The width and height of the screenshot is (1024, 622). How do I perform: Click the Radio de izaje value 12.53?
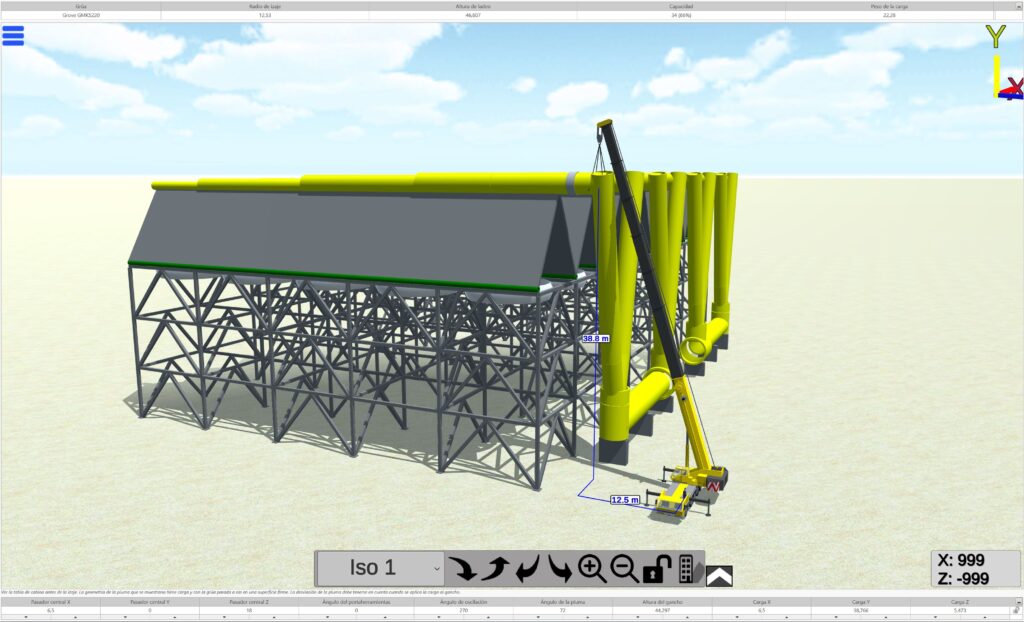pos(264,14)
